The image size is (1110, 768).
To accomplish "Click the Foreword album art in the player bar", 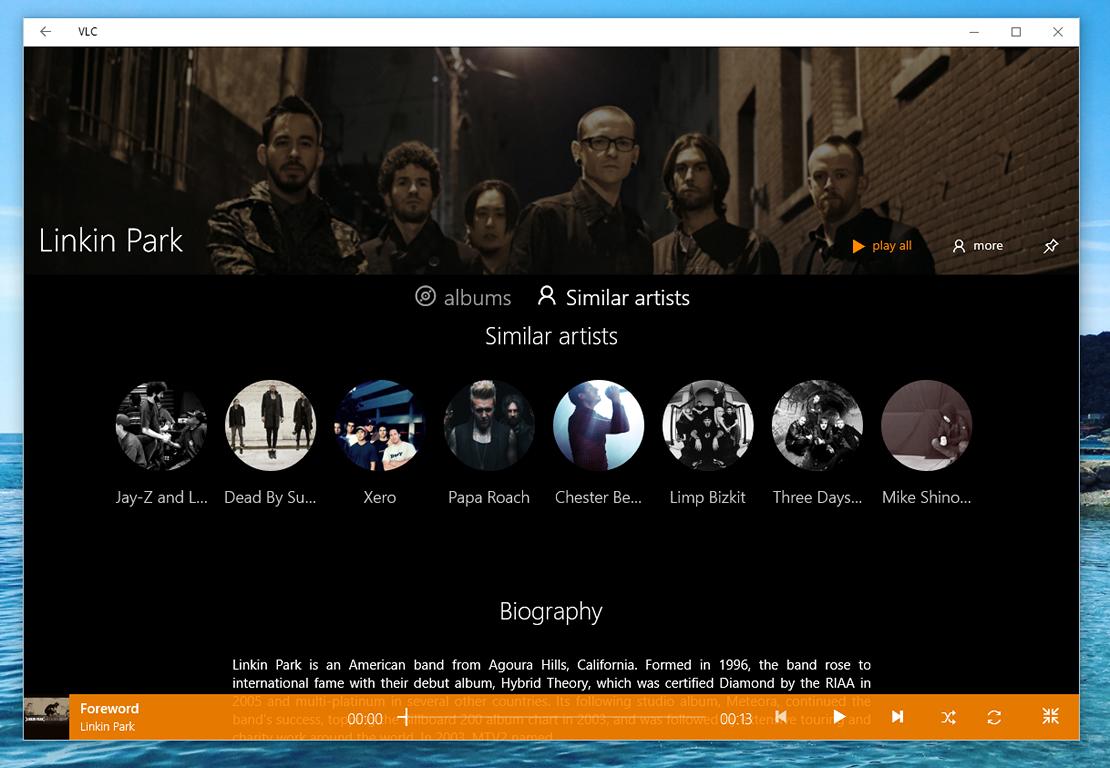I will [47, 718].
